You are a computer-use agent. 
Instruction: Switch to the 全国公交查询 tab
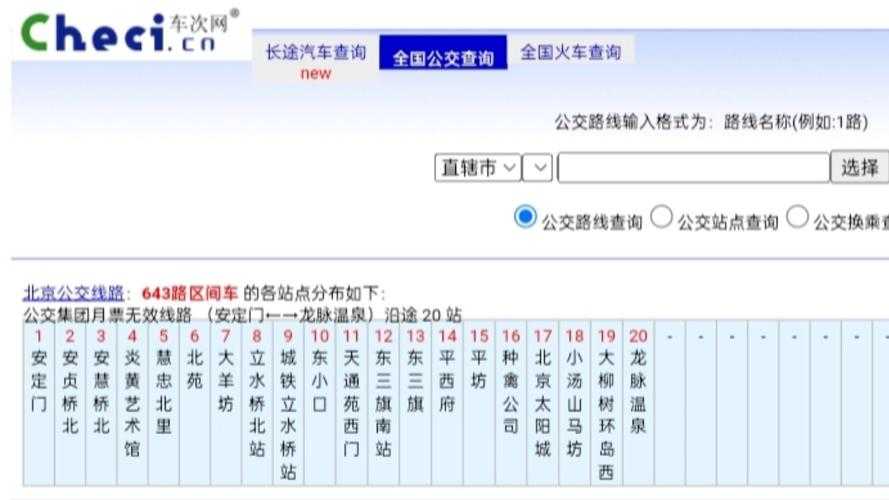point(443,53)
